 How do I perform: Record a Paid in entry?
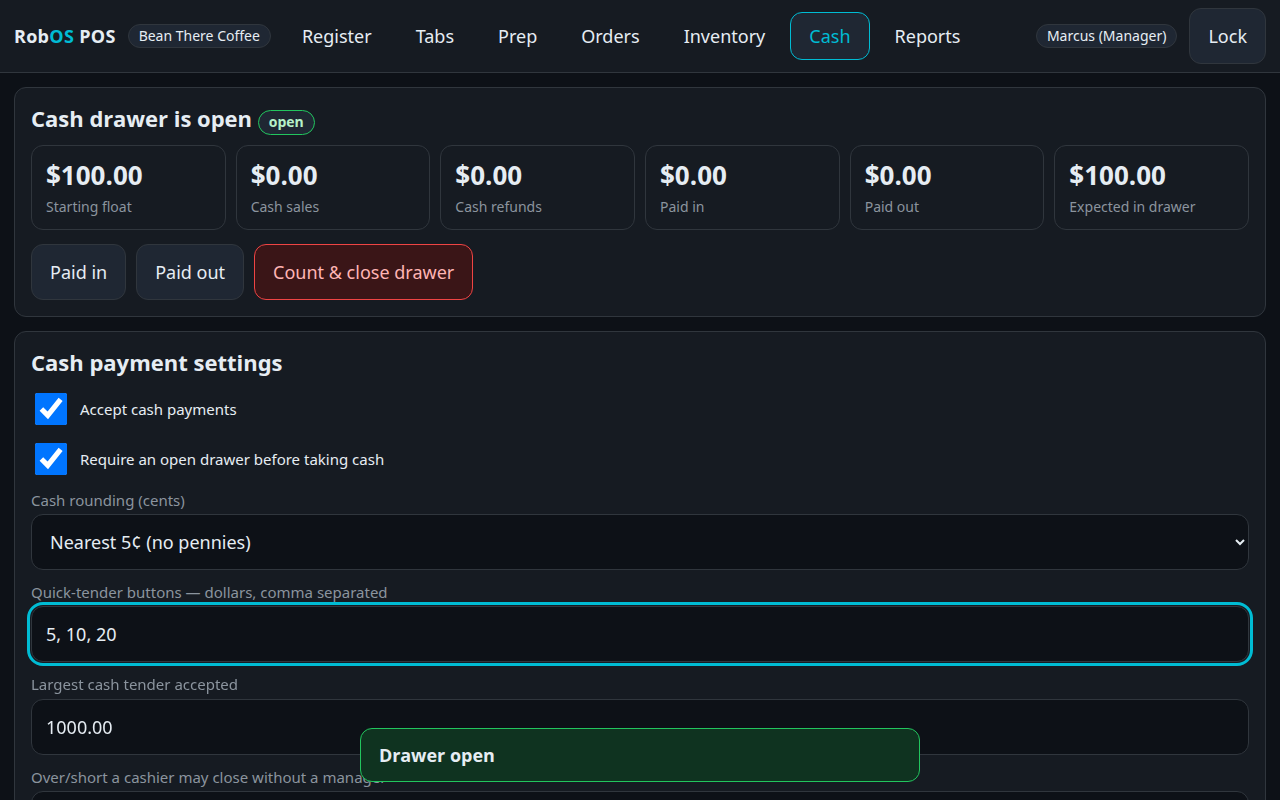[x=79, y=272]
